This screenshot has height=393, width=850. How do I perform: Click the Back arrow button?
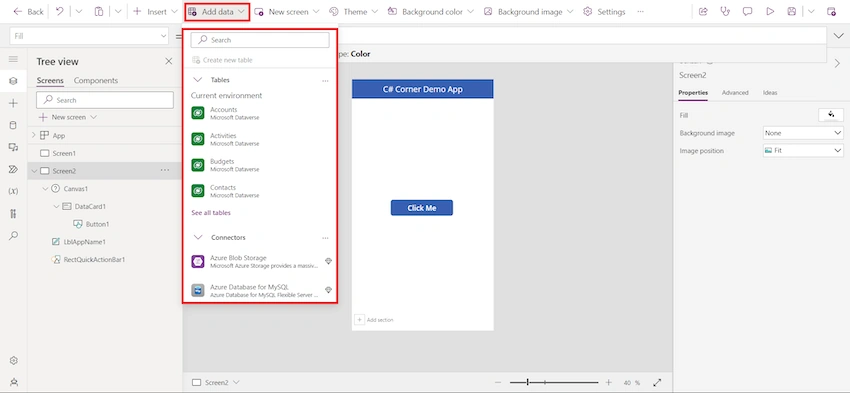28,11
